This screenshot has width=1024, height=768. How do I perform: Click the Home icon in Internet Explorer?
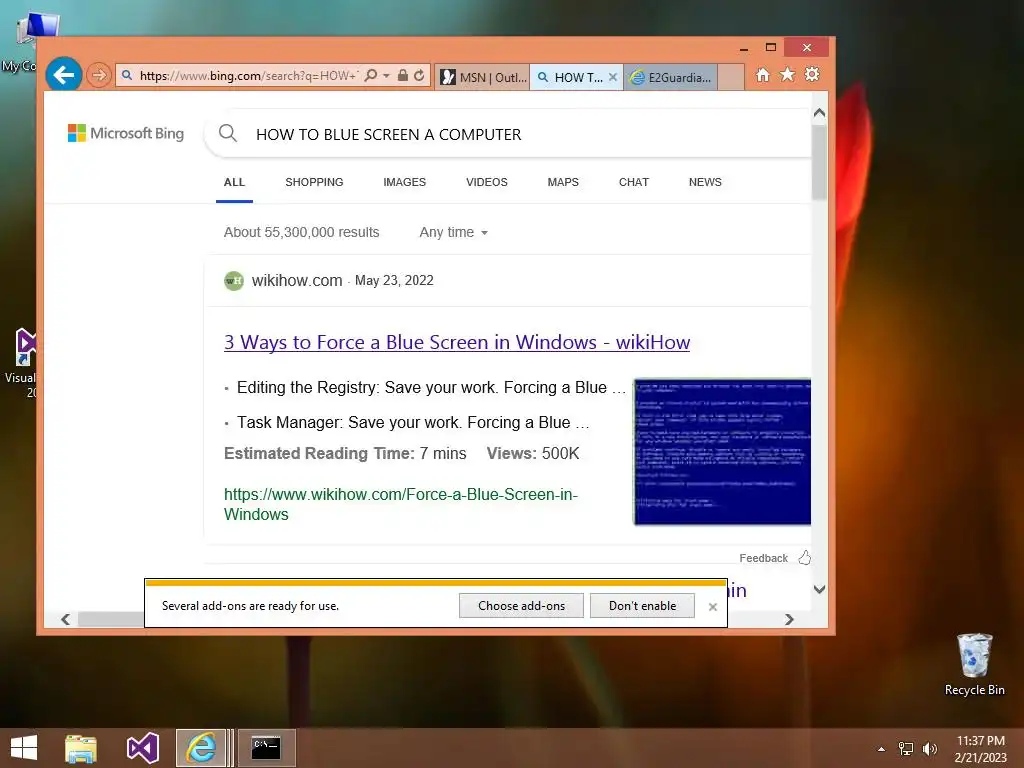763,75
